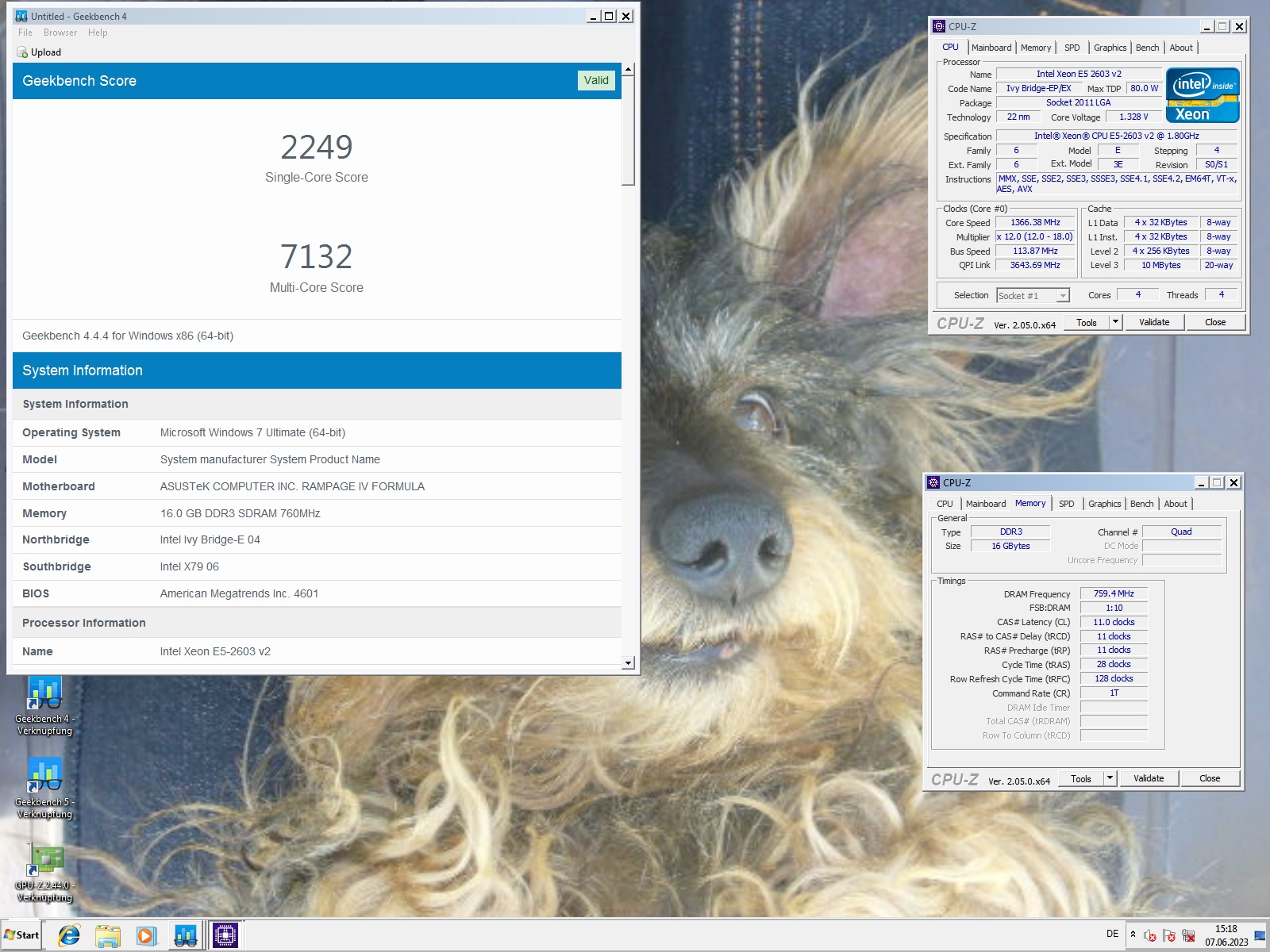The height and width of the screenshot is (952, 1270).
Task: Open Graphics tab in bottom CPU-Z
Action: 1104,504
